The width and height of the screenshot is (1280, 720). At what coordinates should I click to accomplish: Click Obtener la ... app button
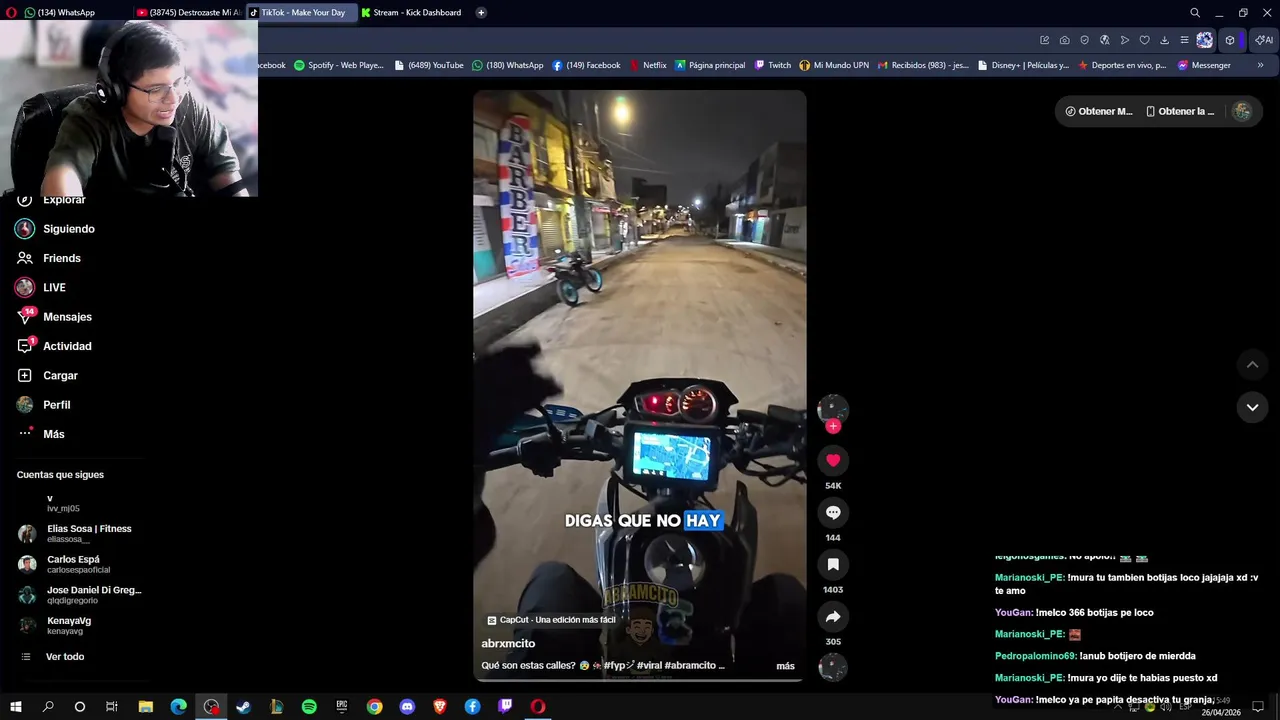point(1180,111)
